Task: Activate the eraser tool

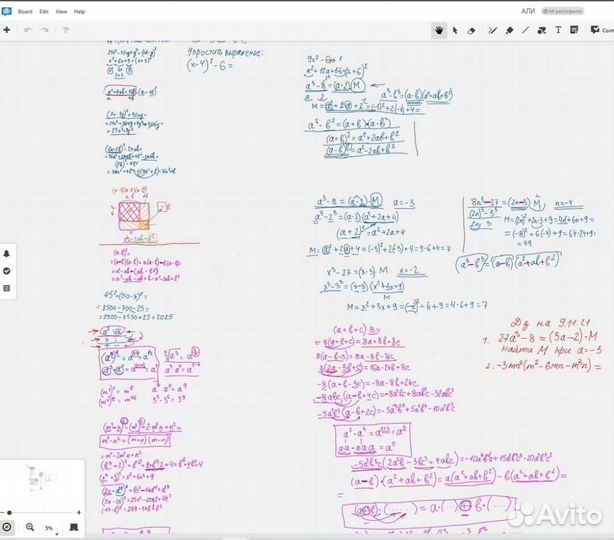Action: click(x=472, y=30)
